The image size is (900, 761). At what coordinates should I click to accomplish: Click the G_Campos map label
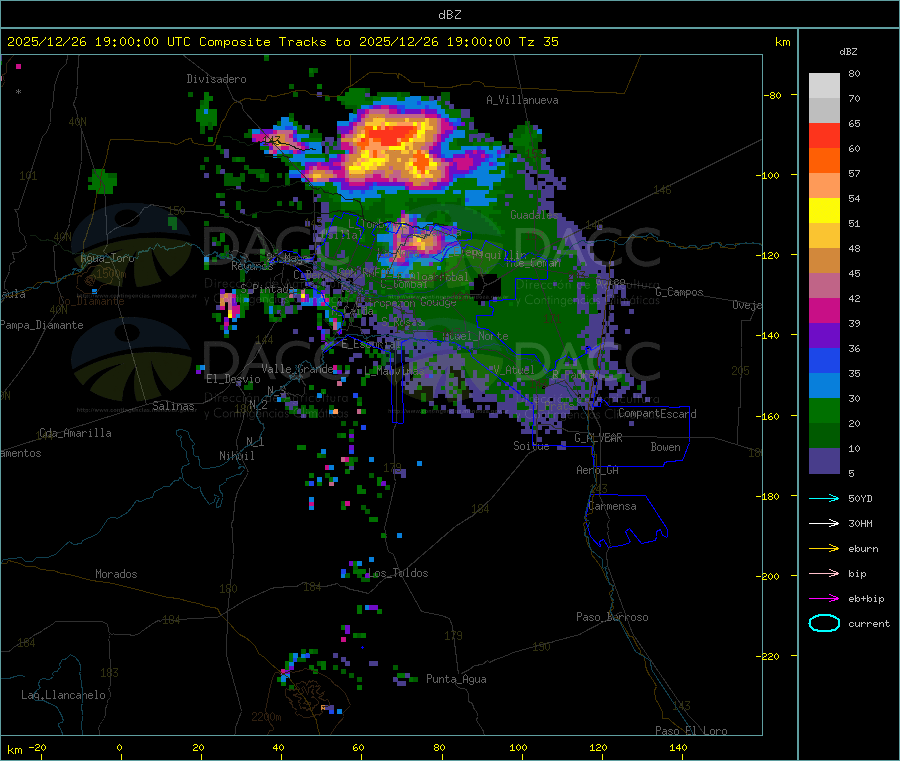tap(679, 292)
